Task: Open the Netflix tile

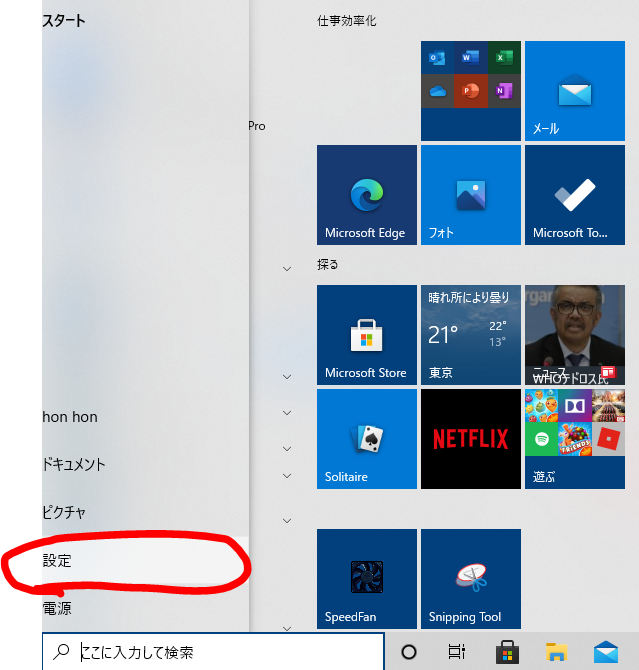Action: 471,439
